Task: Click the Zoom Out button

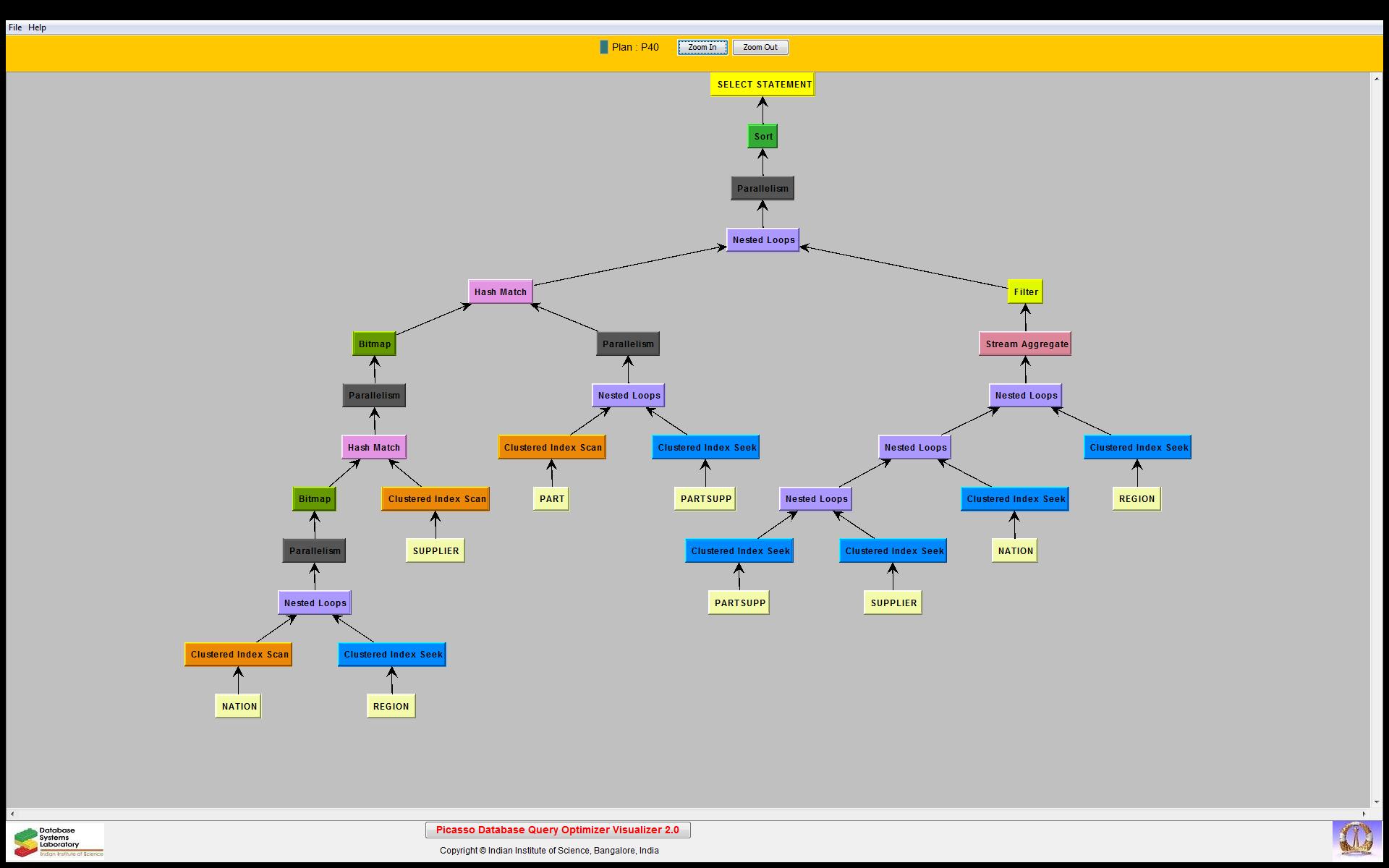Action: [x=760, y=48]
